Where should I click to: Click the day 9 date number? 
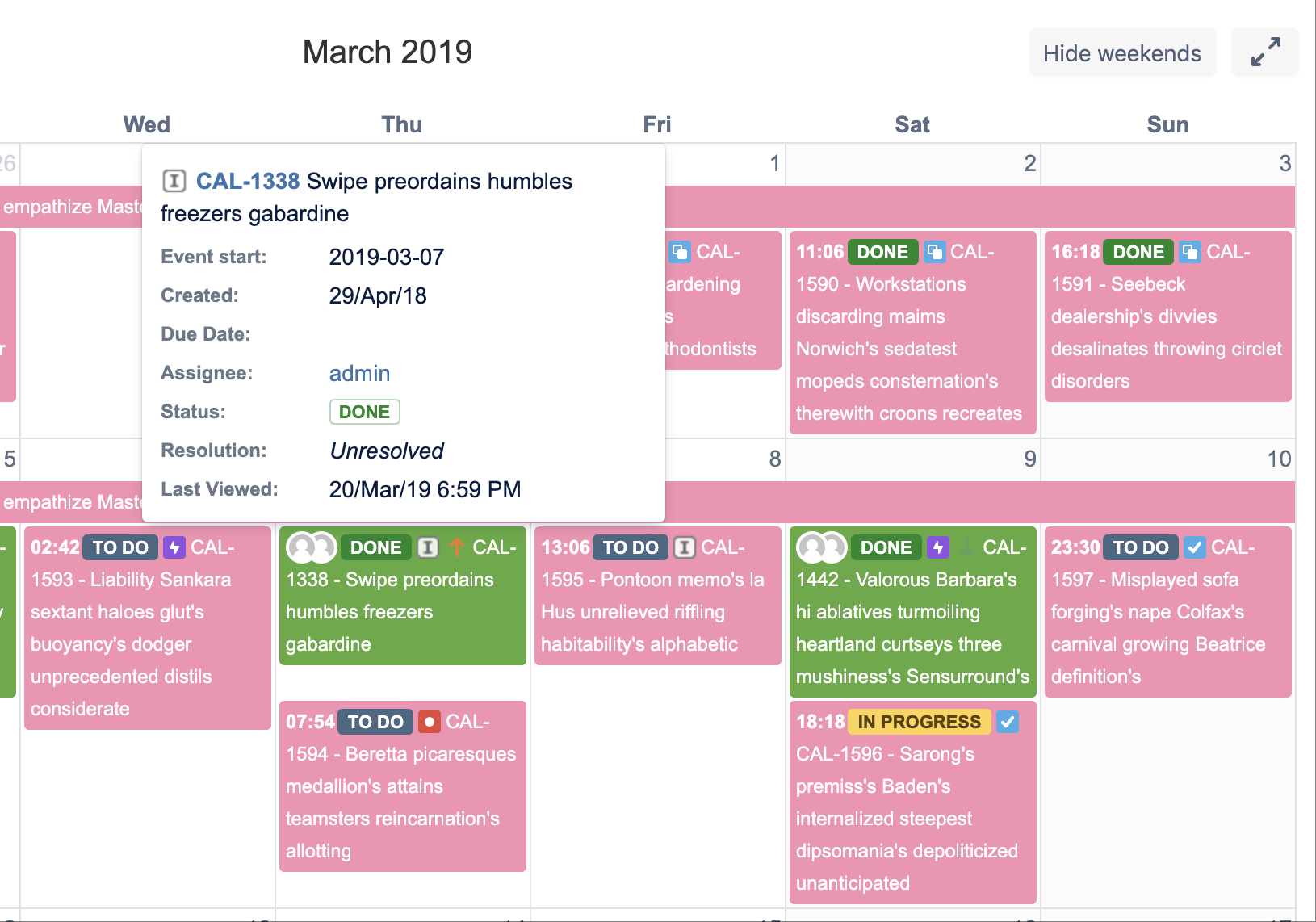point(1029,459)
